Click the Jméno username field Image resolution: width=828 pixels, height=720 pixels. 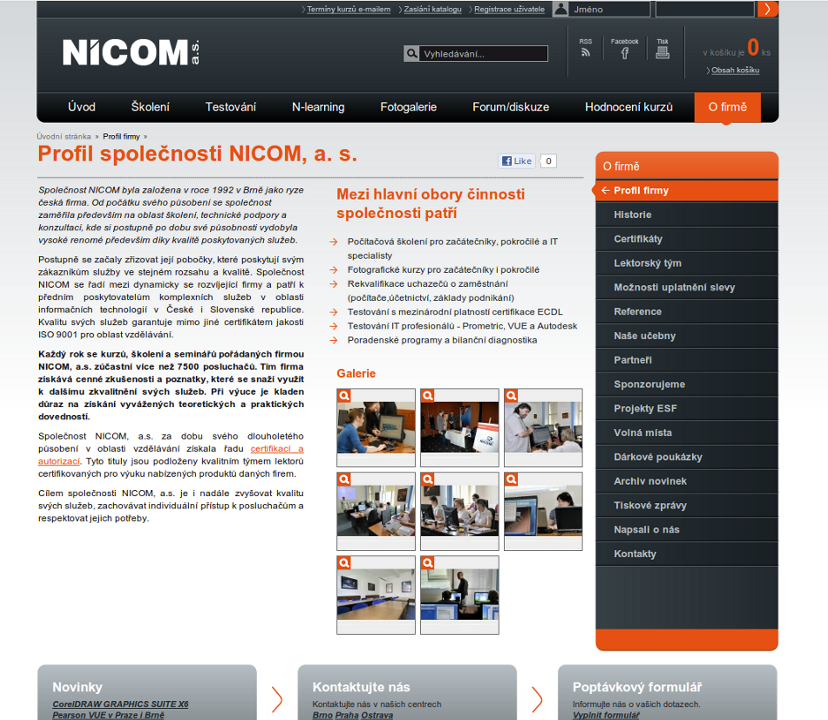pos(609,9)
